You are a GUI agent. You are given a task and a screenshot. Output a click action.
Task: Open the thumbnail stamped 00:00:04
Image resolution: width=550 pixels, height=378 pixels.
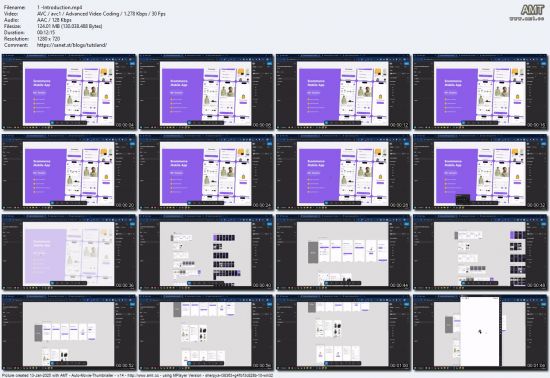pyautogui.click(x=69, y=92)
